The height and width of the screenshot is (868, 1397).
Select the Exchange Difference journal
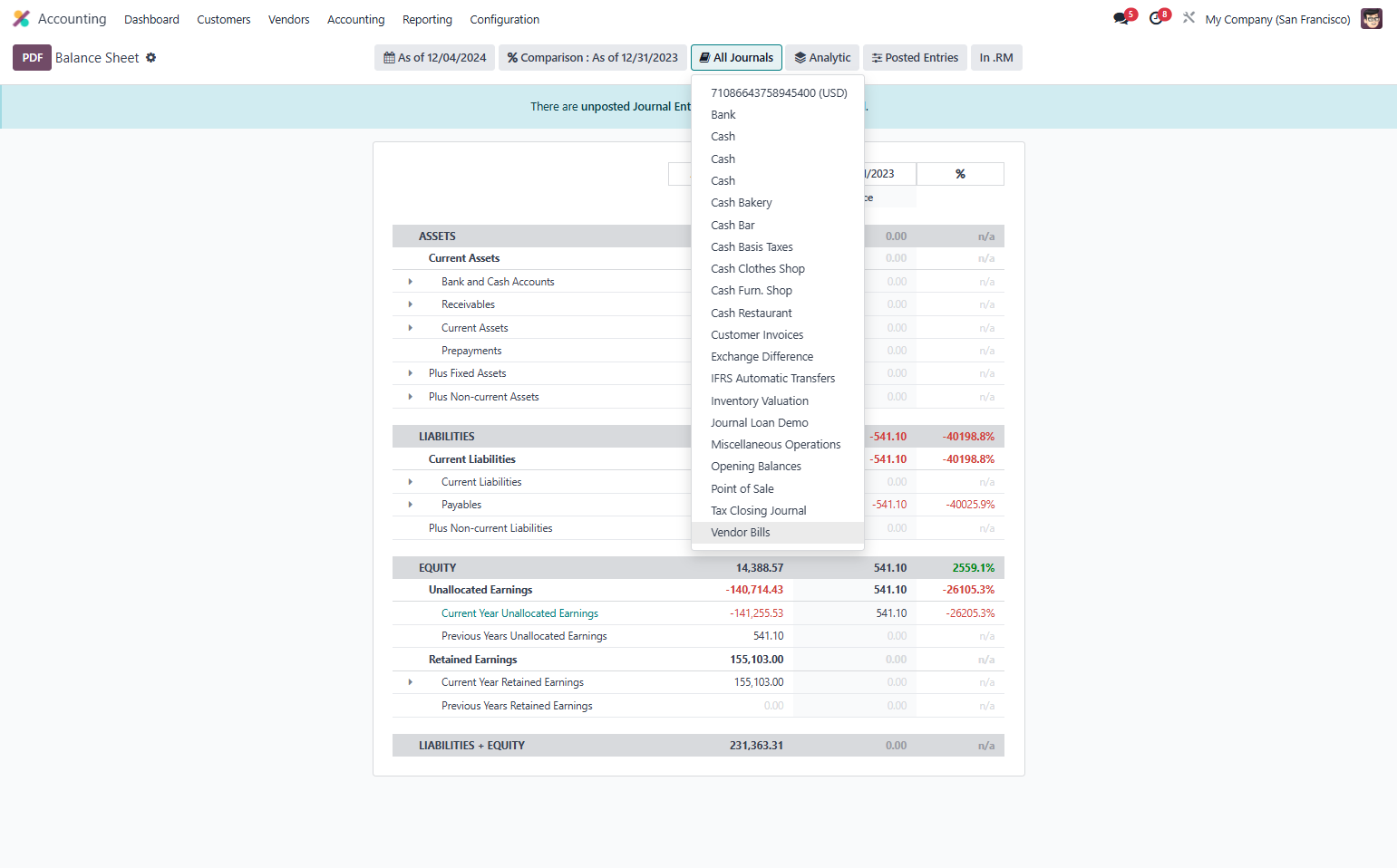tap(778, 356)
